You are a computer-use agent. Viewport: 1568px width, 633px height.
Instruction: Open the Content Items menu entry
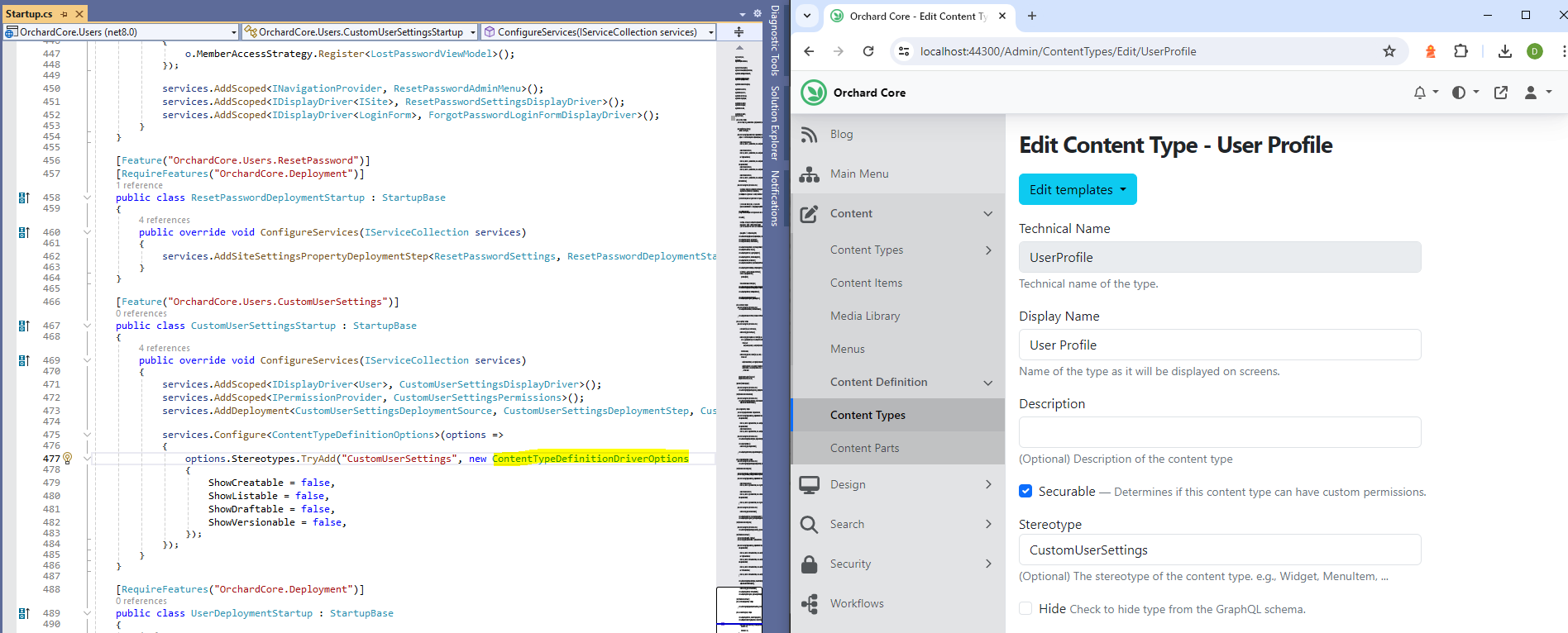[x=866, y=283]
